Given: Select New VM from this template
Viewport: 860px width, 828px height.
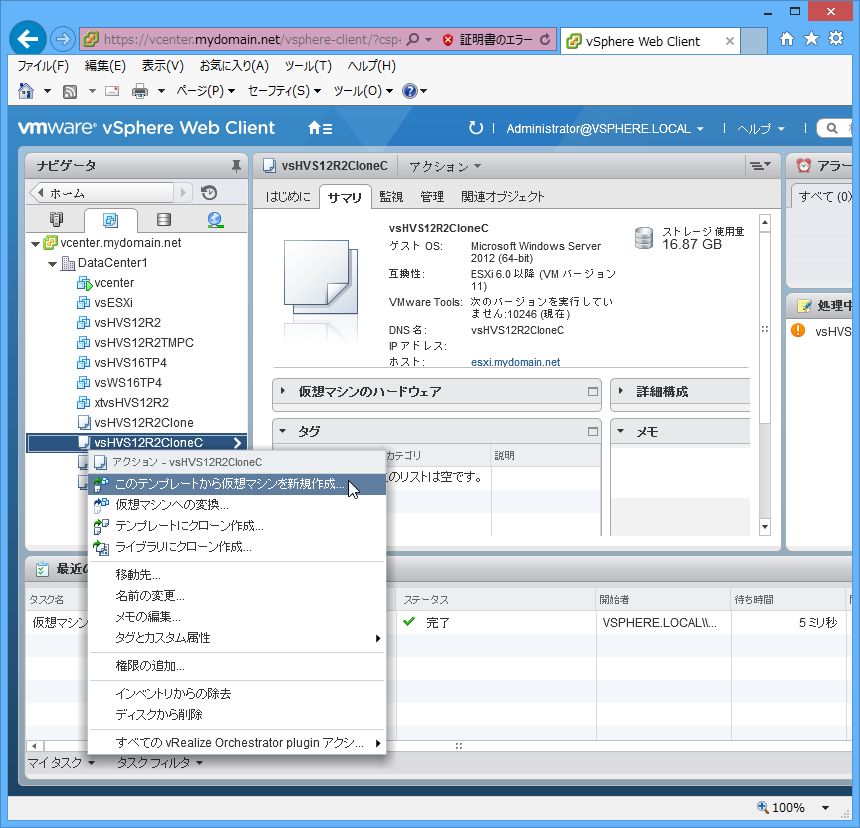Looking at the screenshot, I should (237, 484).
